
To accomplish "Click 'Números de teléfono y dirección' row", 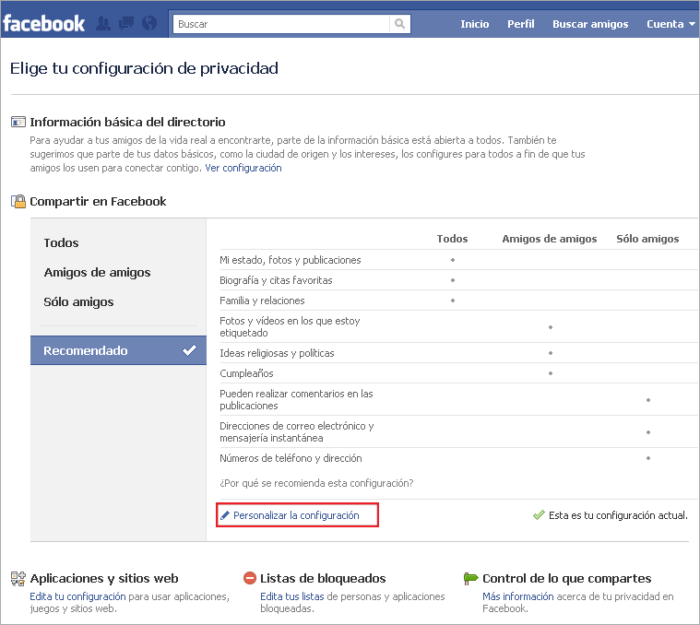I will pyautogui.click(x=458, y=458).
